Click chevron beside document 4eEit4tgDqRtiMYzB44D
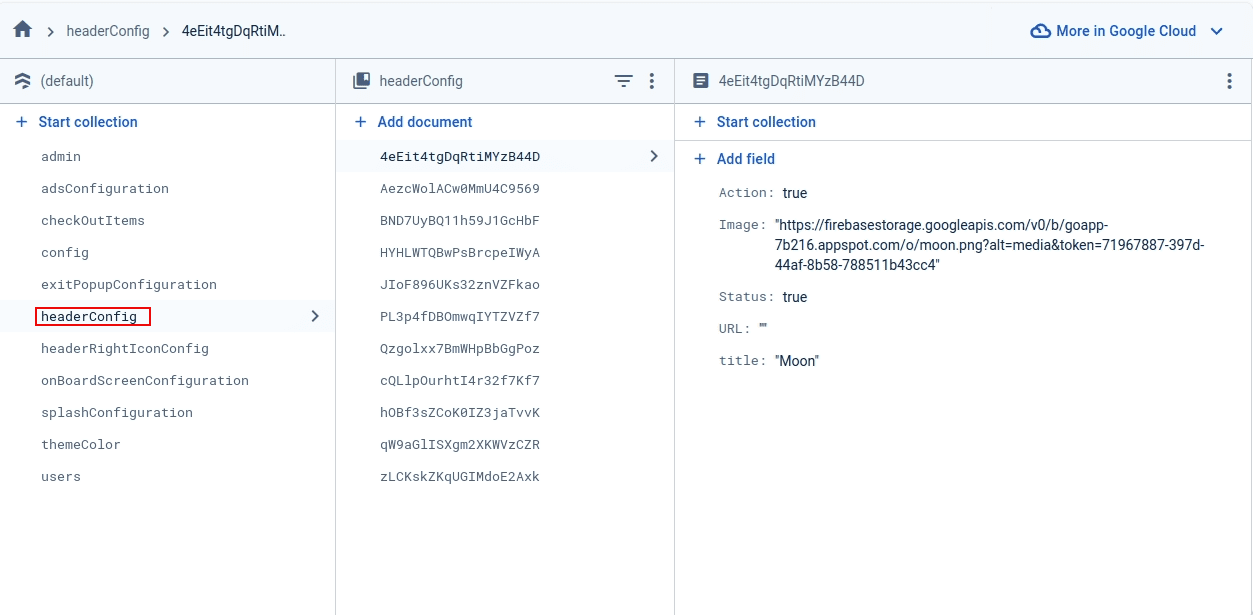 [x=654, y=156]
